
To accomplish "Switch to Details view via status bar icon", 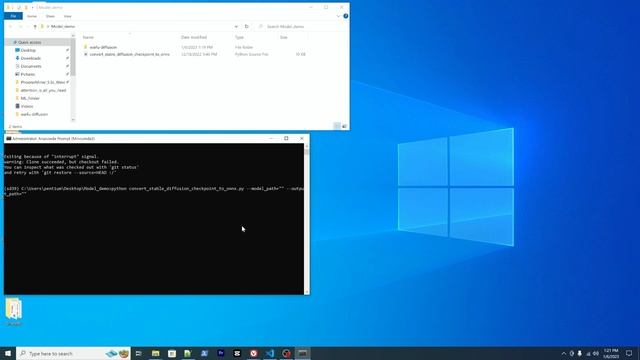I will [x=337, y=126].
